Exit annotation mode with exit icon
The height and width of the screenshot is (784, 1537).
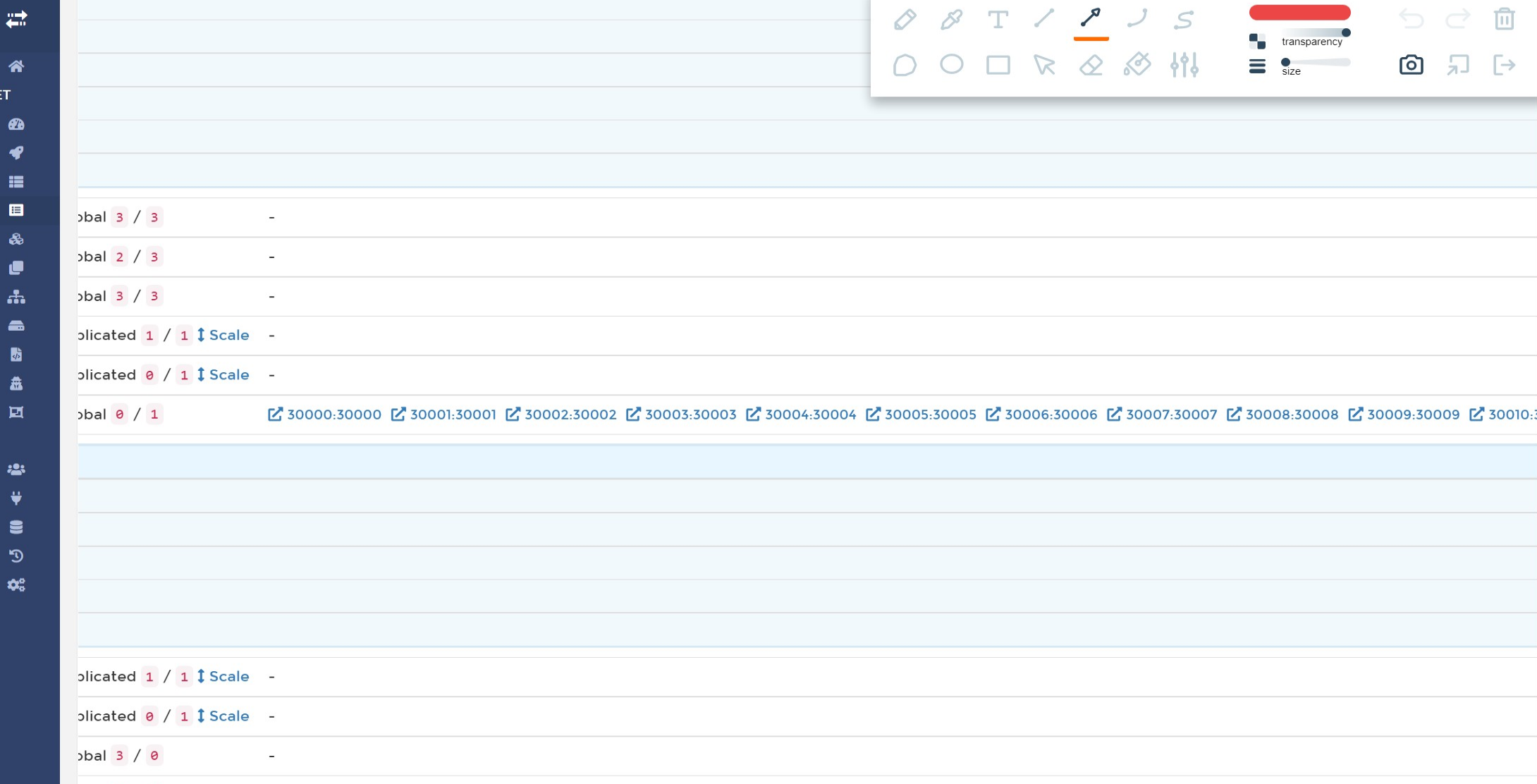click(1504, 65)
